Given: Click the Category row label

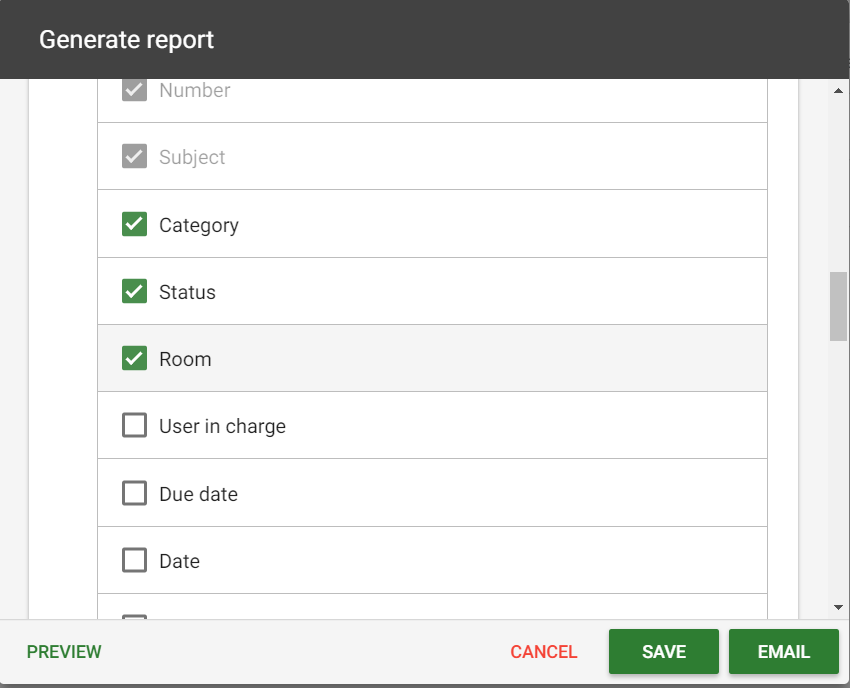Looking at the screenshot, I should 199,225.
